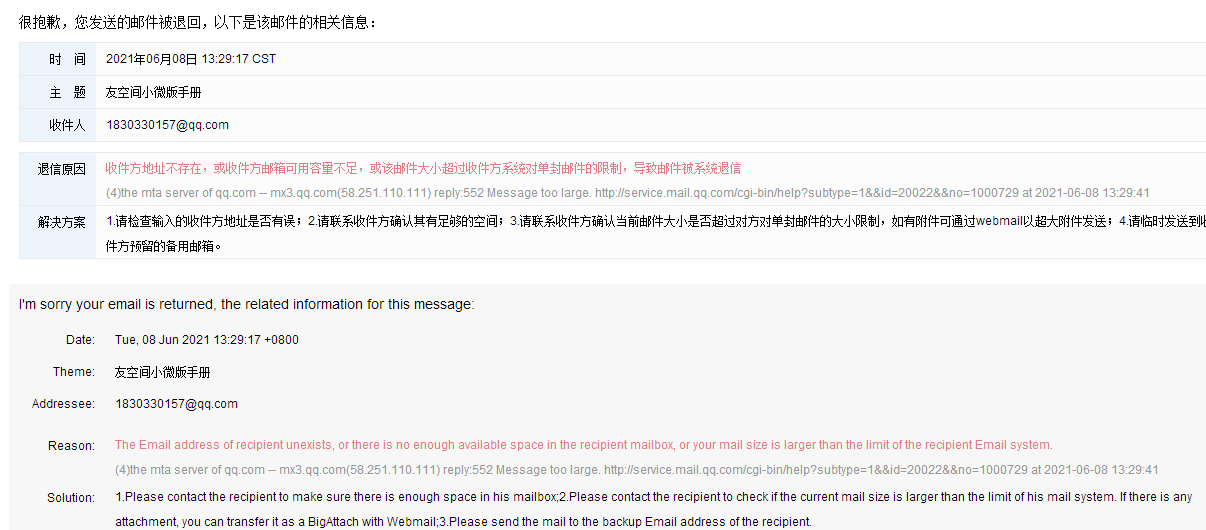Click the 主题 label cell
The height and width of the screenshot is (530, 1206).
point(58,92)
